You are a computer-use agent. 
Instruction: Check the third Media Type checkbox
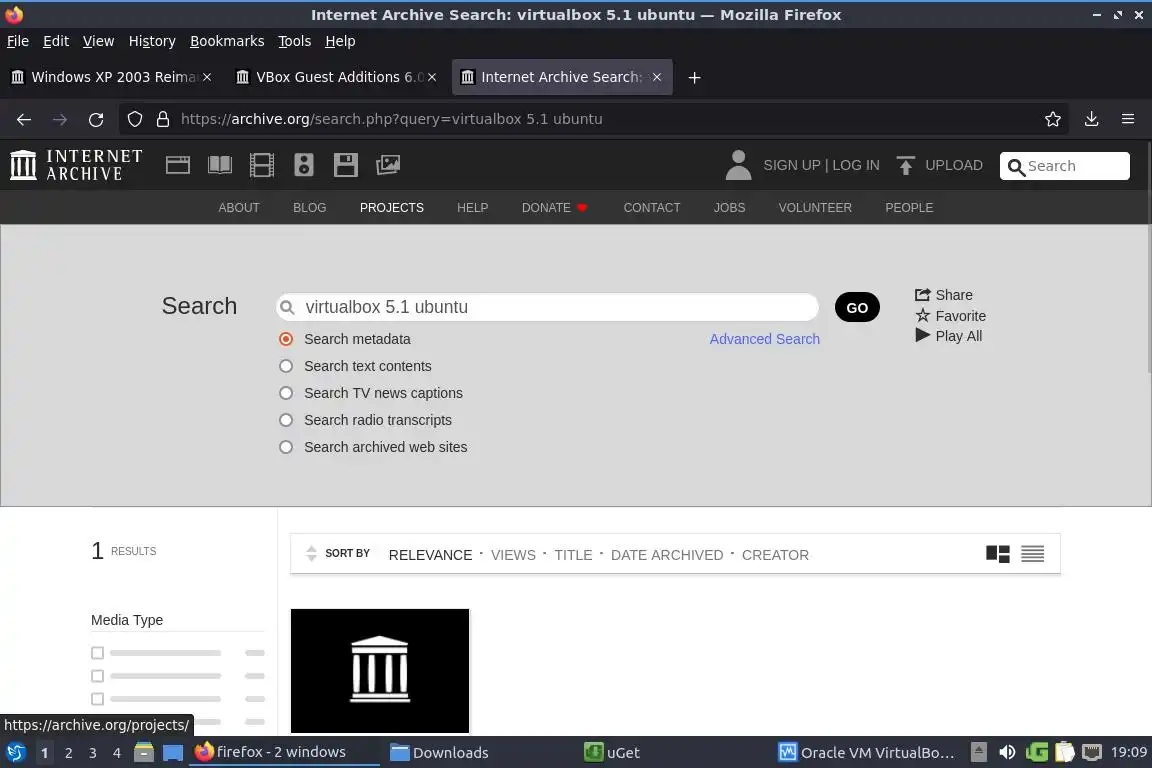(x=97, y=698)
